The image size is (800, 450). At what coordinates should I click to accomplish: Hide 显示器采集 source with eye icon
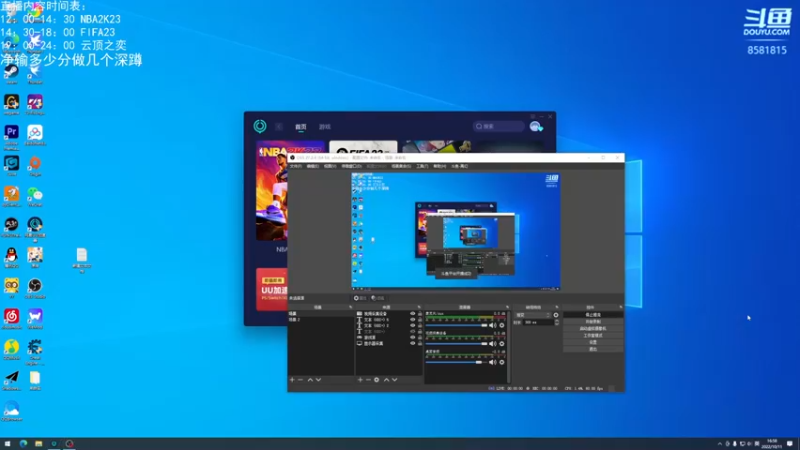click(412, 343)
